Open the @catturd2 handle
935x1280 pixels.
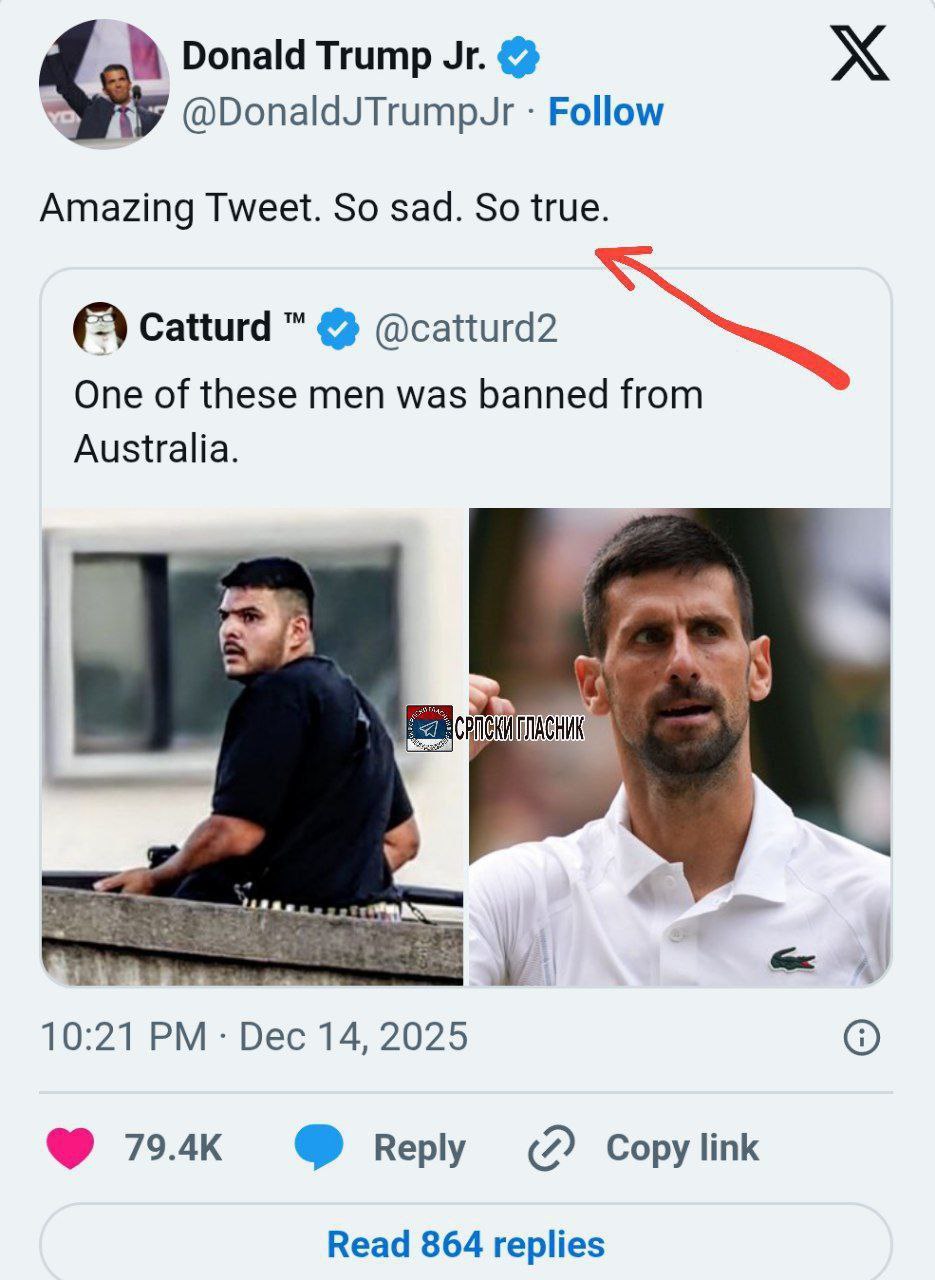[465, 328]
